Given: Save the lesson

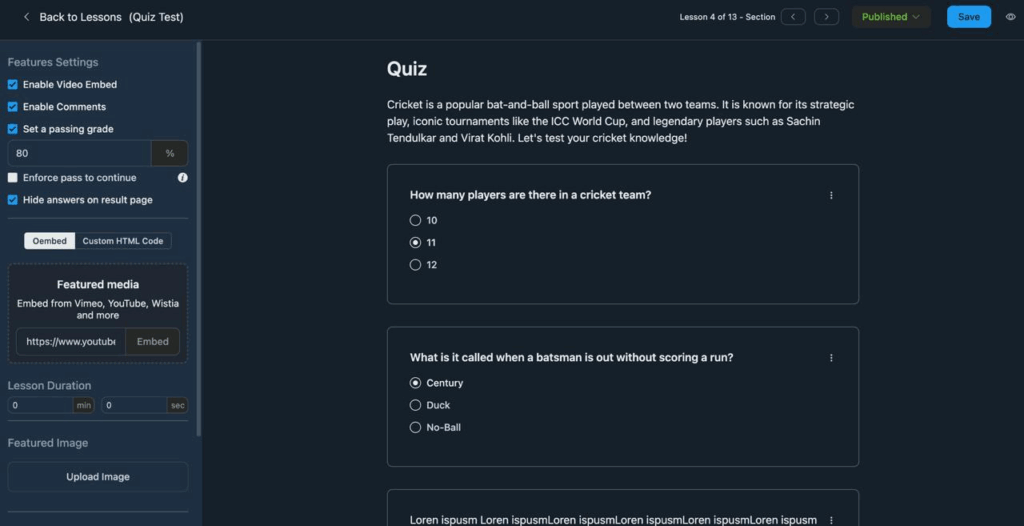Looking at the screenshot, I should click(x=968, y=17).
